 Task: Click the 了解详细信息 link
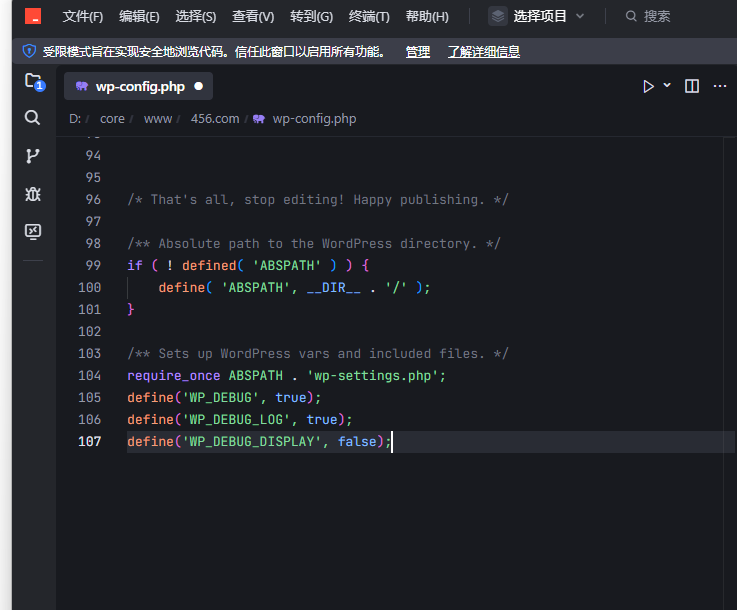click(483, 52)
